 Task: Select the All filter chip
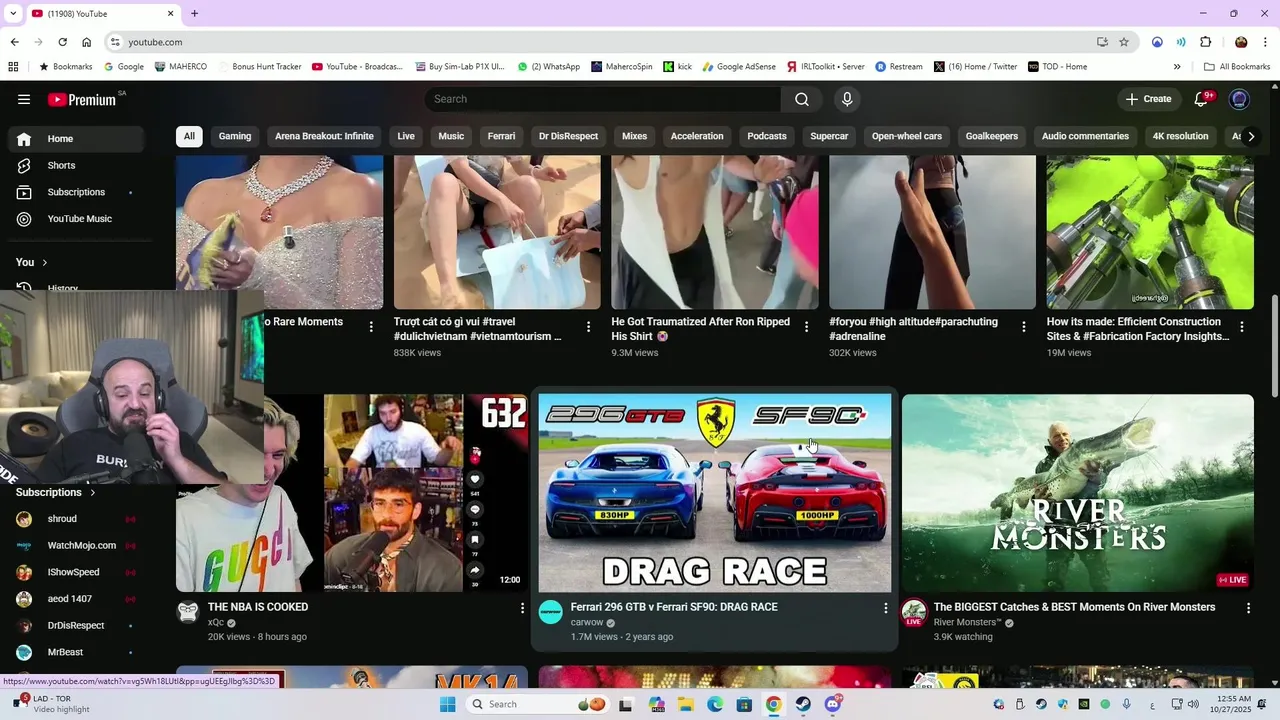pos(189,136)
